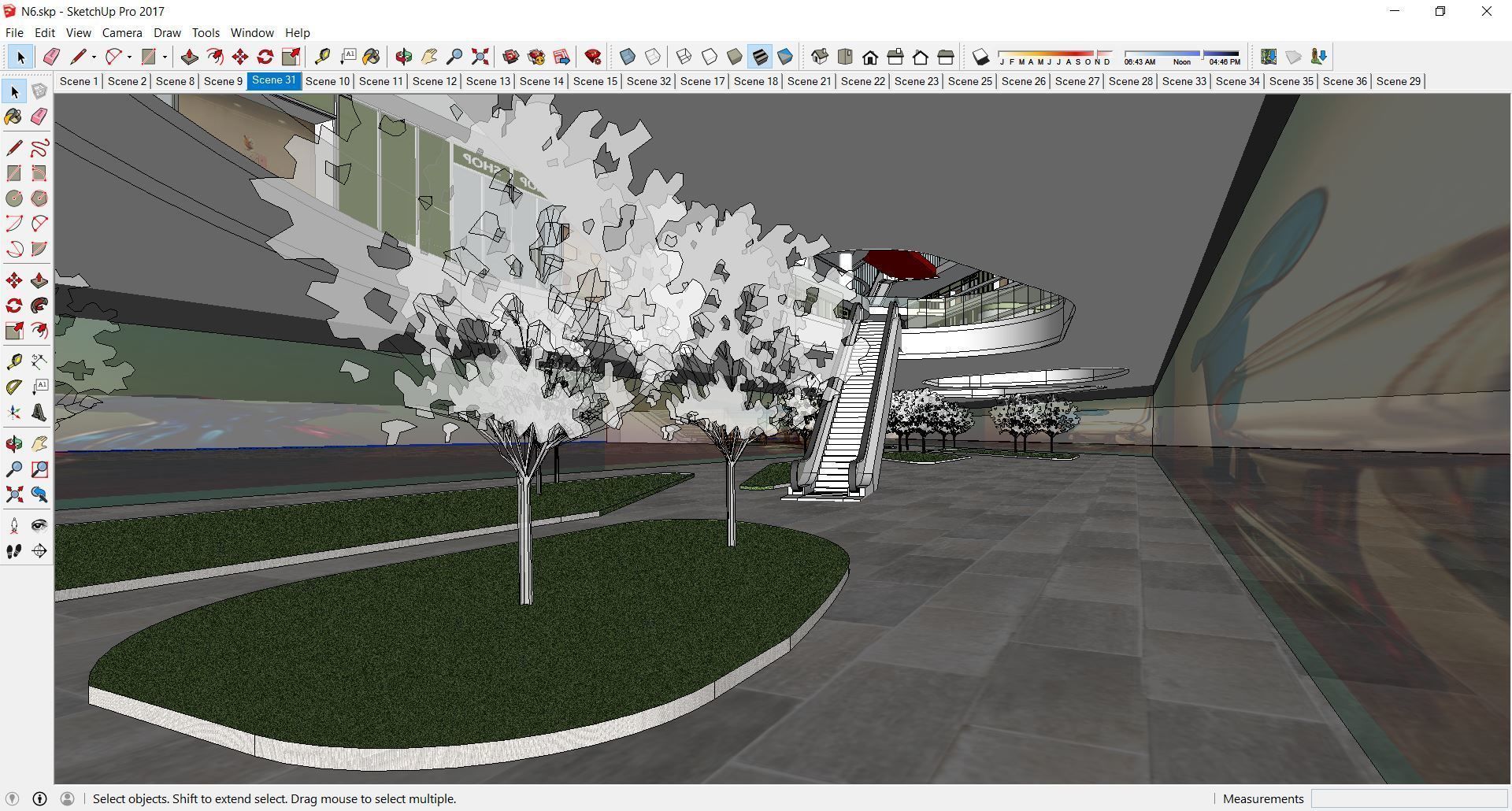
Task: Switch to Iso view
Action: [x=820, y=57]
